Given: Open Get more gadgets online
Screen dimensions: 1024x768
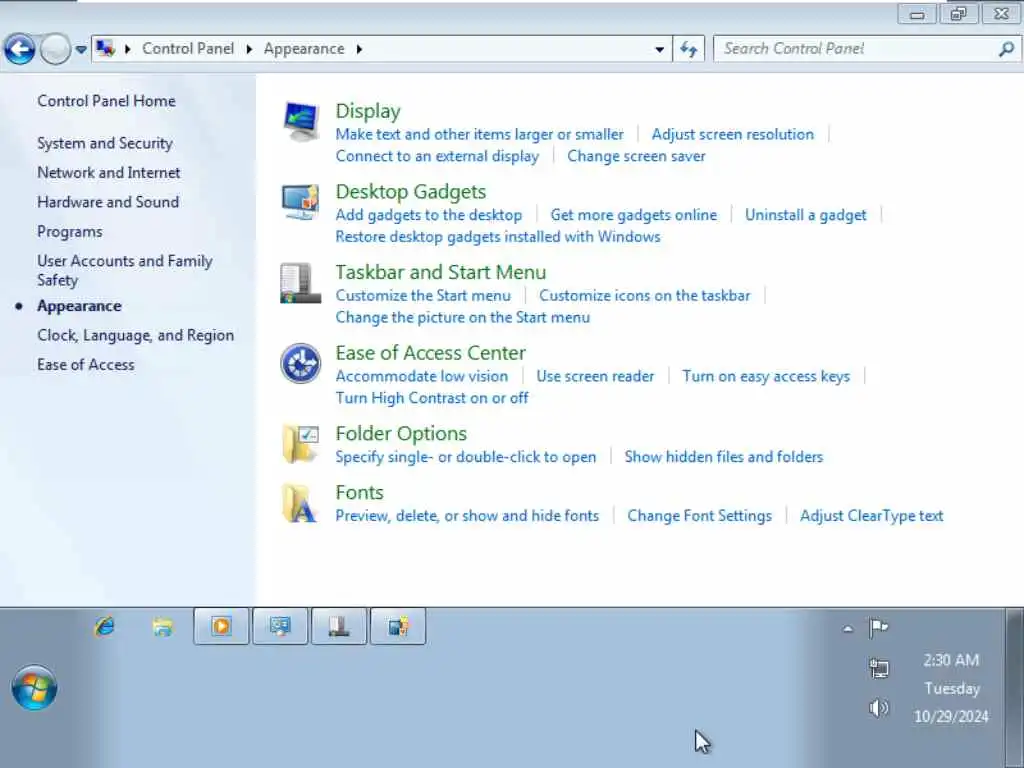Looking at the screenshot, I should click(633, 215).
